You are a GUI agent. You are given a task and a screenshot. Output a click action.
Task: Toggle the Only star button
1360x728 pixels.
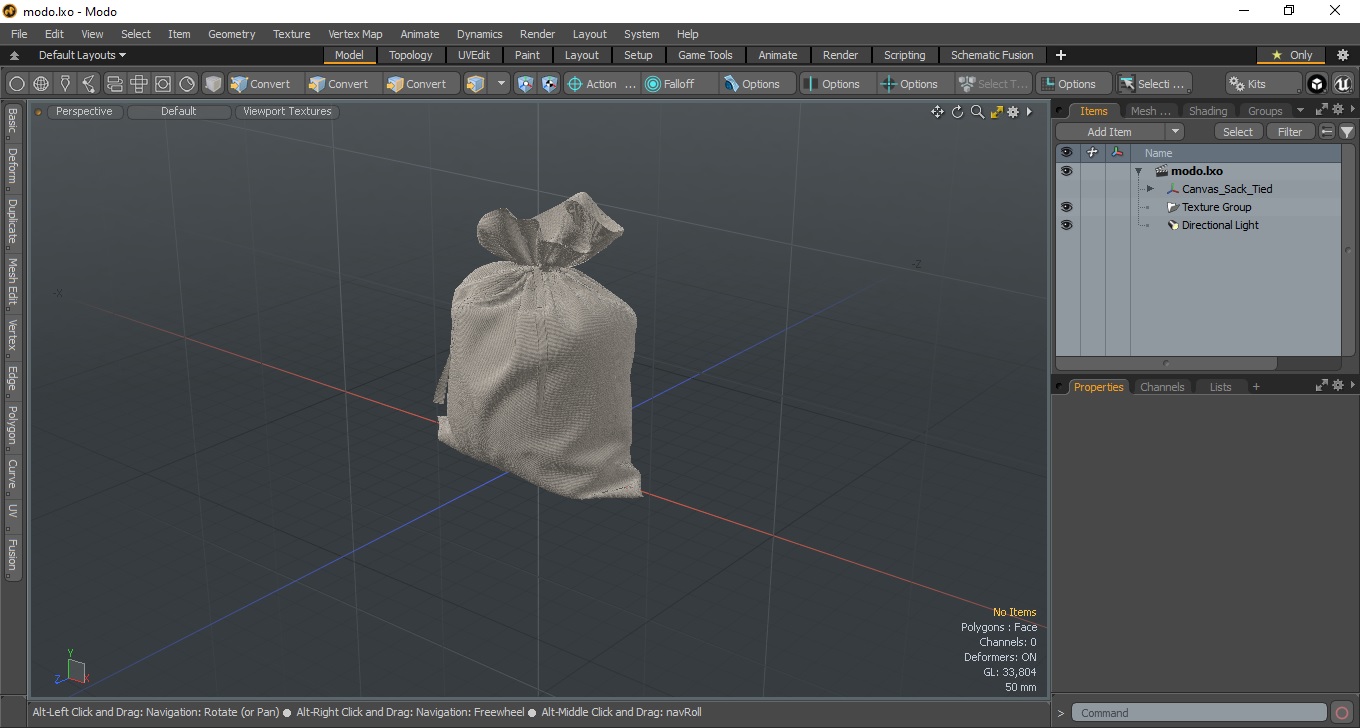1291,55
